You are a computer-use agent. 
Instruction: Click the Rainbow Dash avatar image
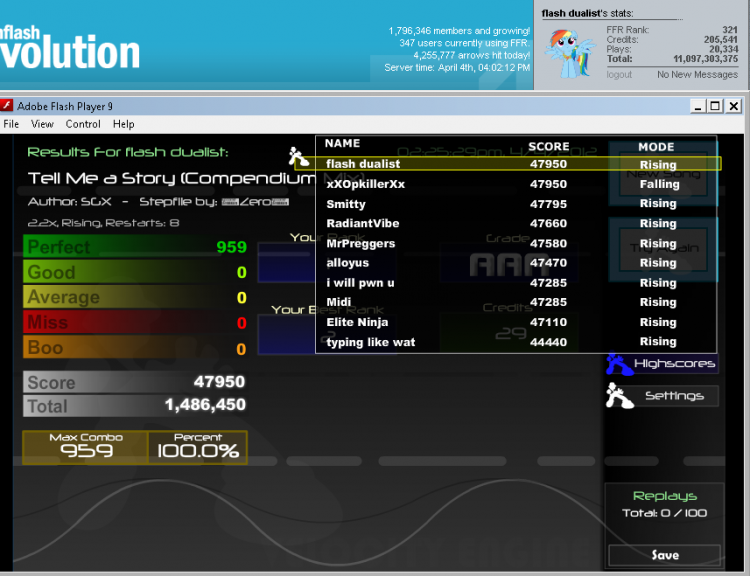[x=570, y=53]
